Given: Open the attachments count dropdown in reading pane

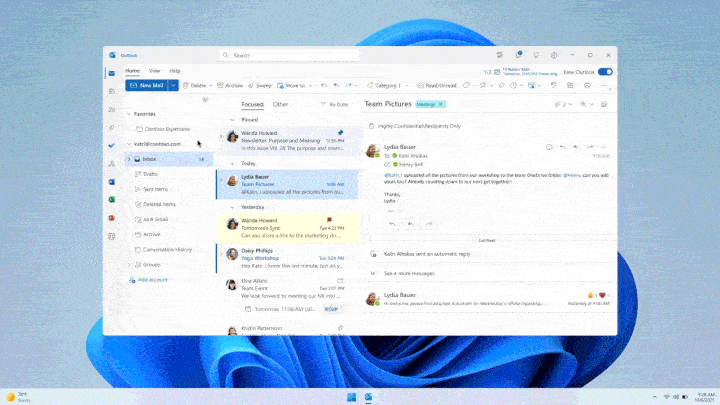Looking at the screenshot, I should click(563, 104).
